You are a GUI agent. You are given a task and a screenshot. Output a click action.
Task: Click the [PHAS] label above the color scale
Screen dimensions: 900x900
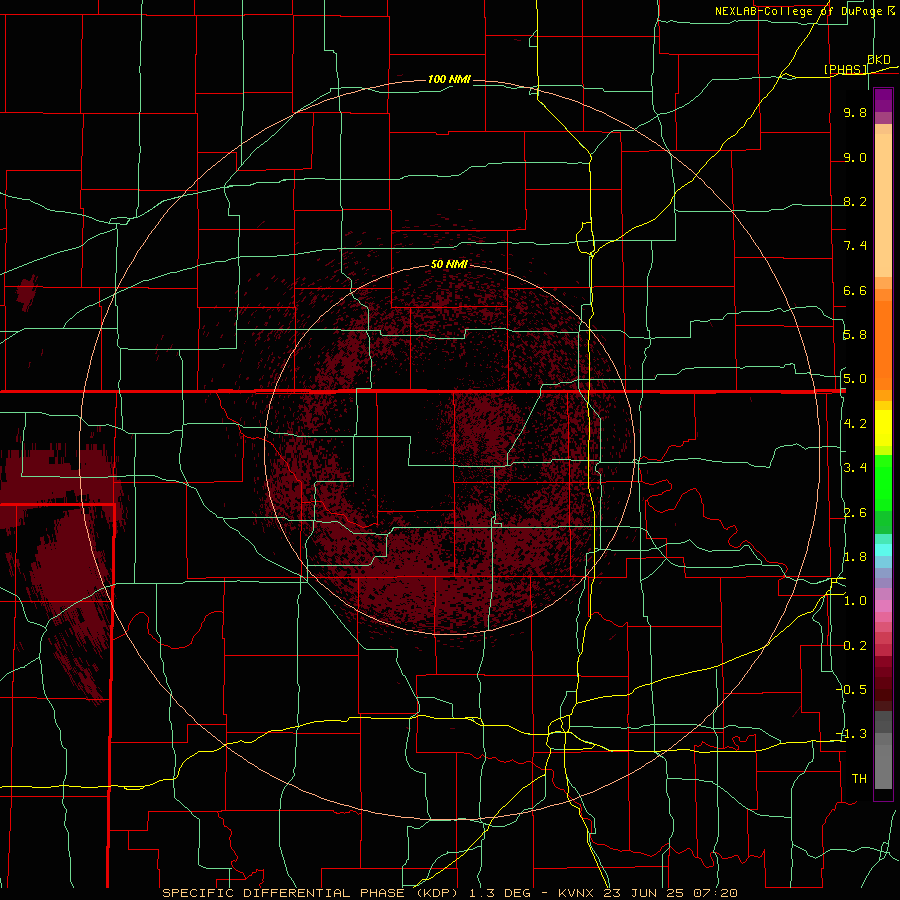point(845,69)
